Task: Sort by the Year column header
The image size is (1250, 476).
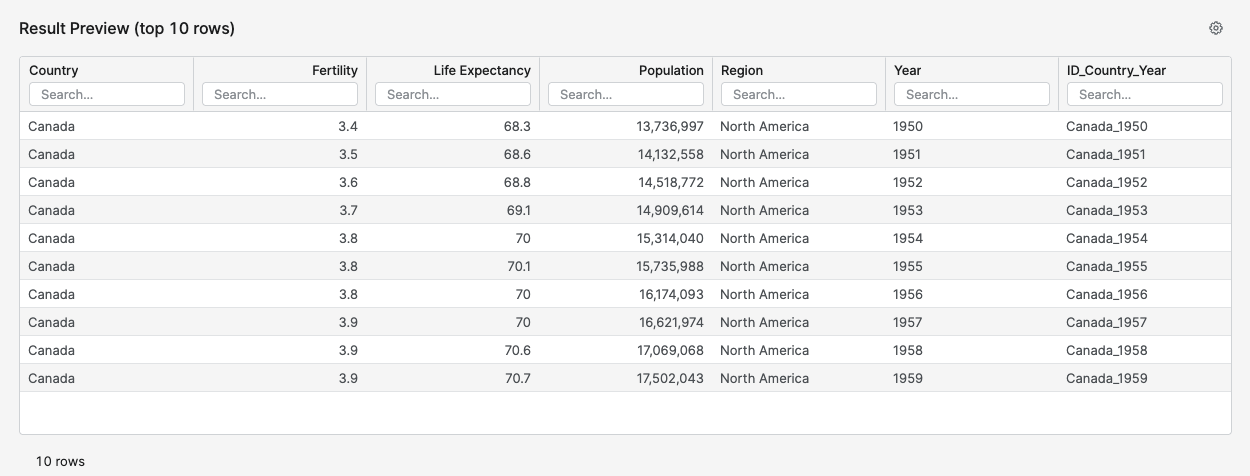Action: (x=908, y=70)
